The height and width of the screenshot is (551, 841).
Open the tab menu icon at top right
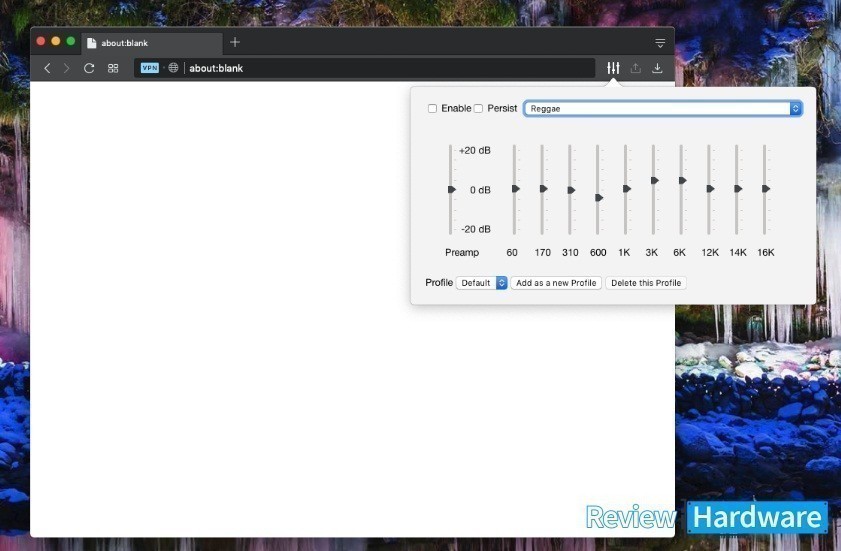660,43
